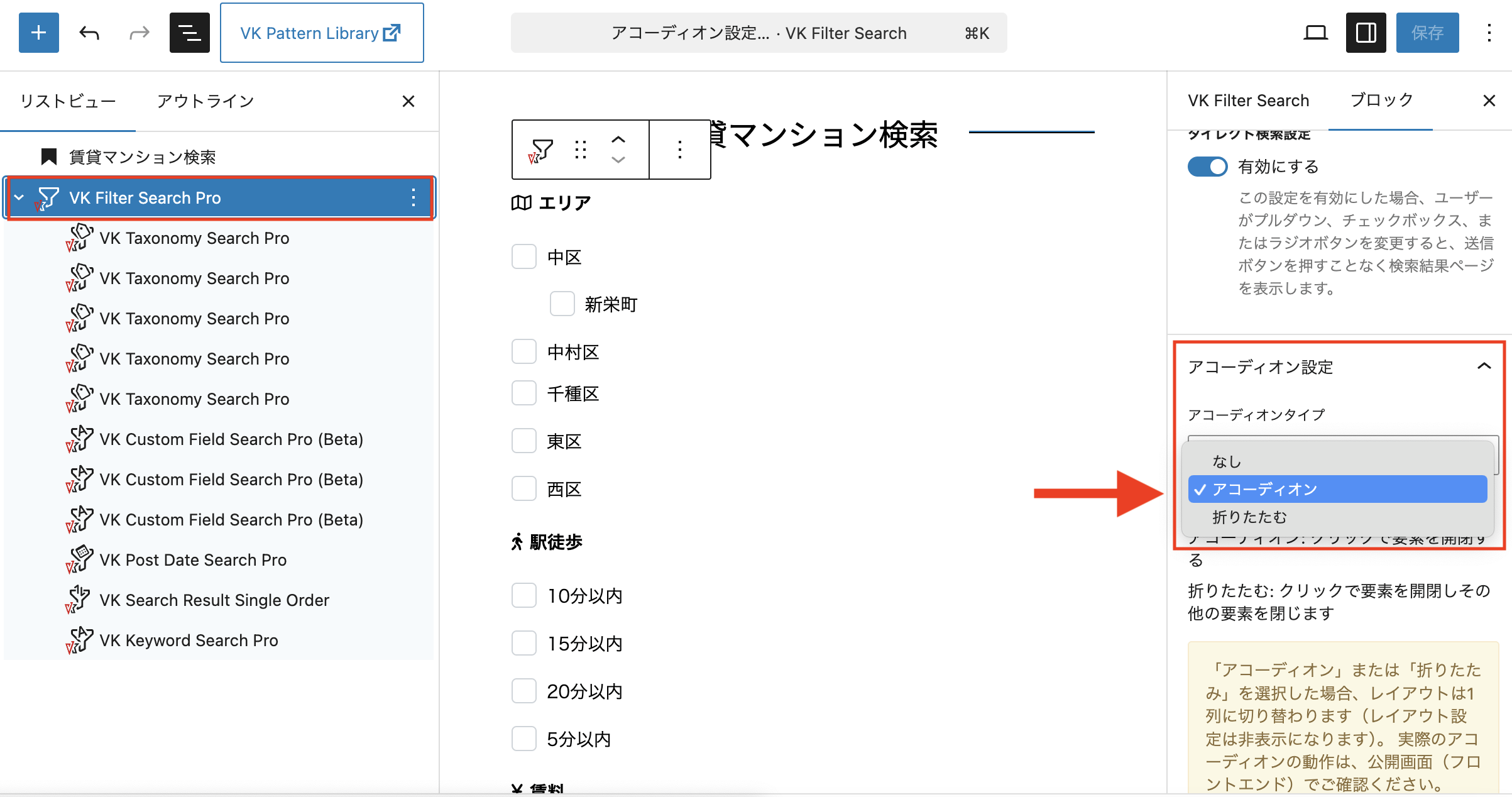Switch to the リストビュー tab

(68, 101)
